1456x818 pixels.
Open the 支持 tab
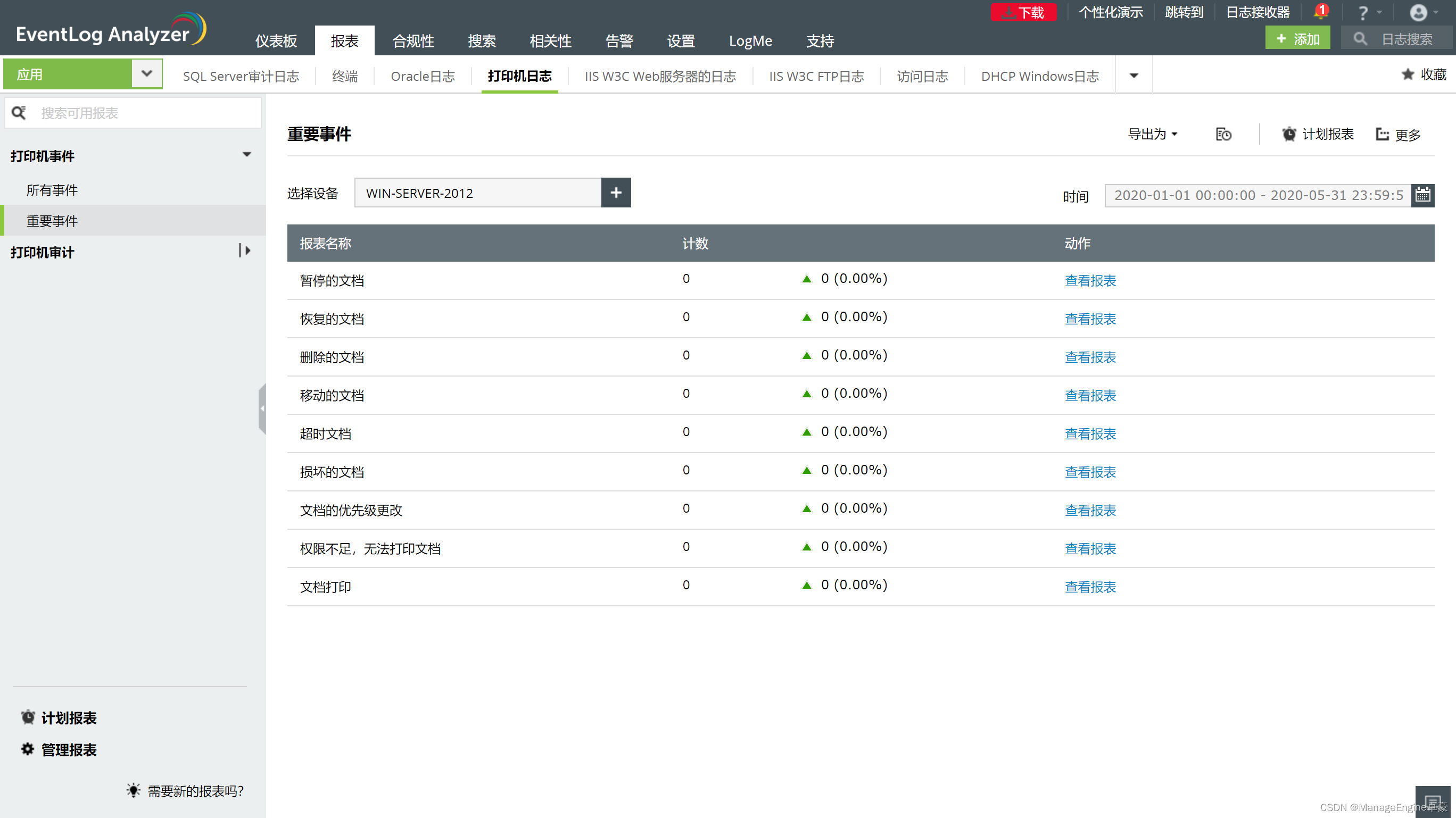[820, 40]
